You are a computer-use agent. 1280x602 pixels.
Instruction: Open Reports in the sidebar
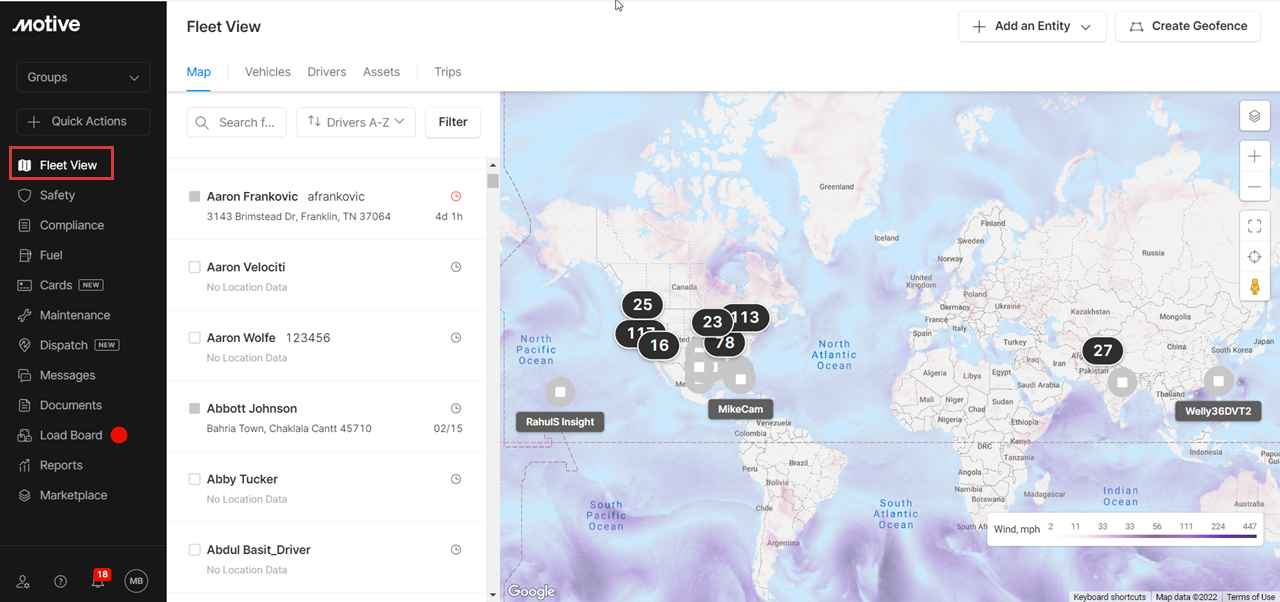pyautogui.click(x=61, y=465)
